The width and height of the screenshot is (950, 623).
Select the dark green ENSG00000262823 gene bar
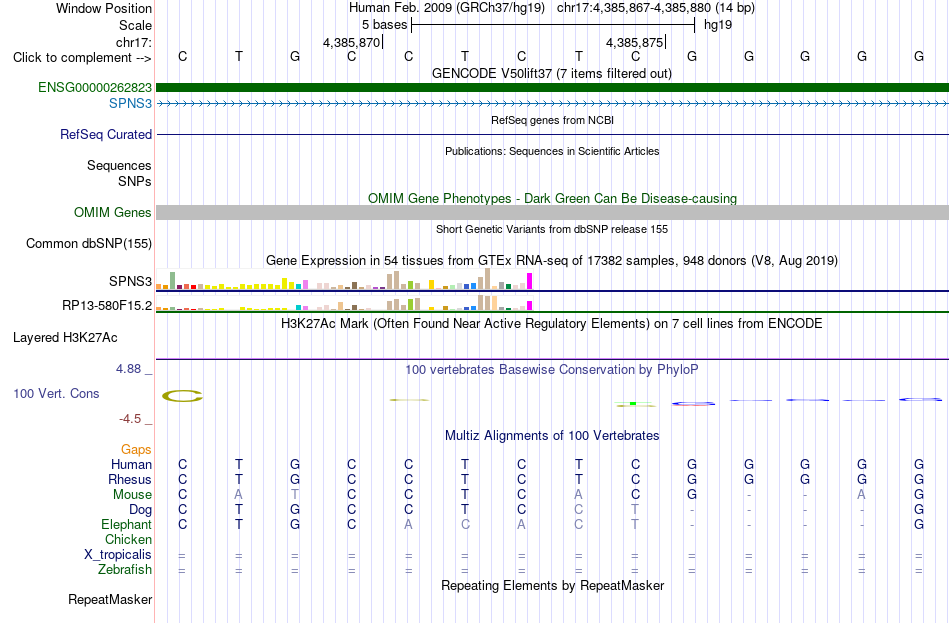(553, 87)
